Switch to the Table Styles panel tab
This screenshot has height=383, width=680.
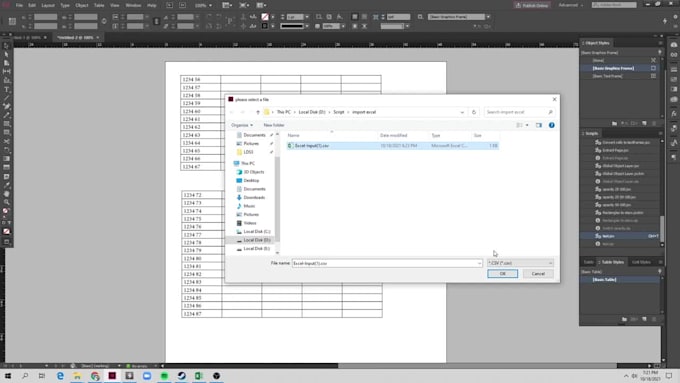[x=612, y=262]
